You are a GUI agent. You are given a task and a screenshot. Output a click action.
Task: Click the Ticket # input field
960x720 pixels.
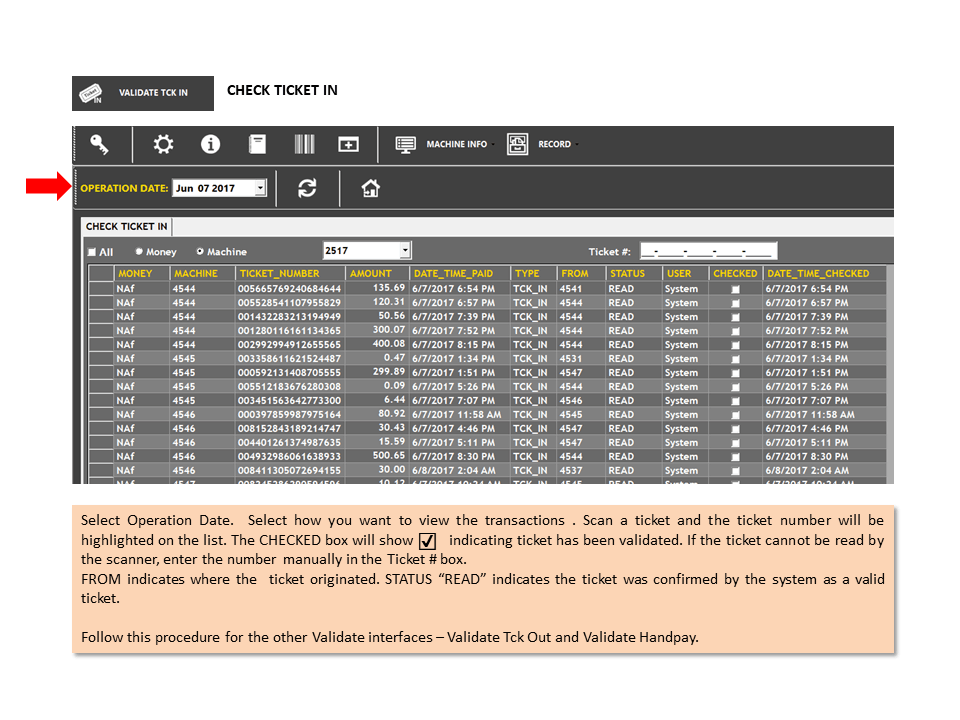coord(708,251)
